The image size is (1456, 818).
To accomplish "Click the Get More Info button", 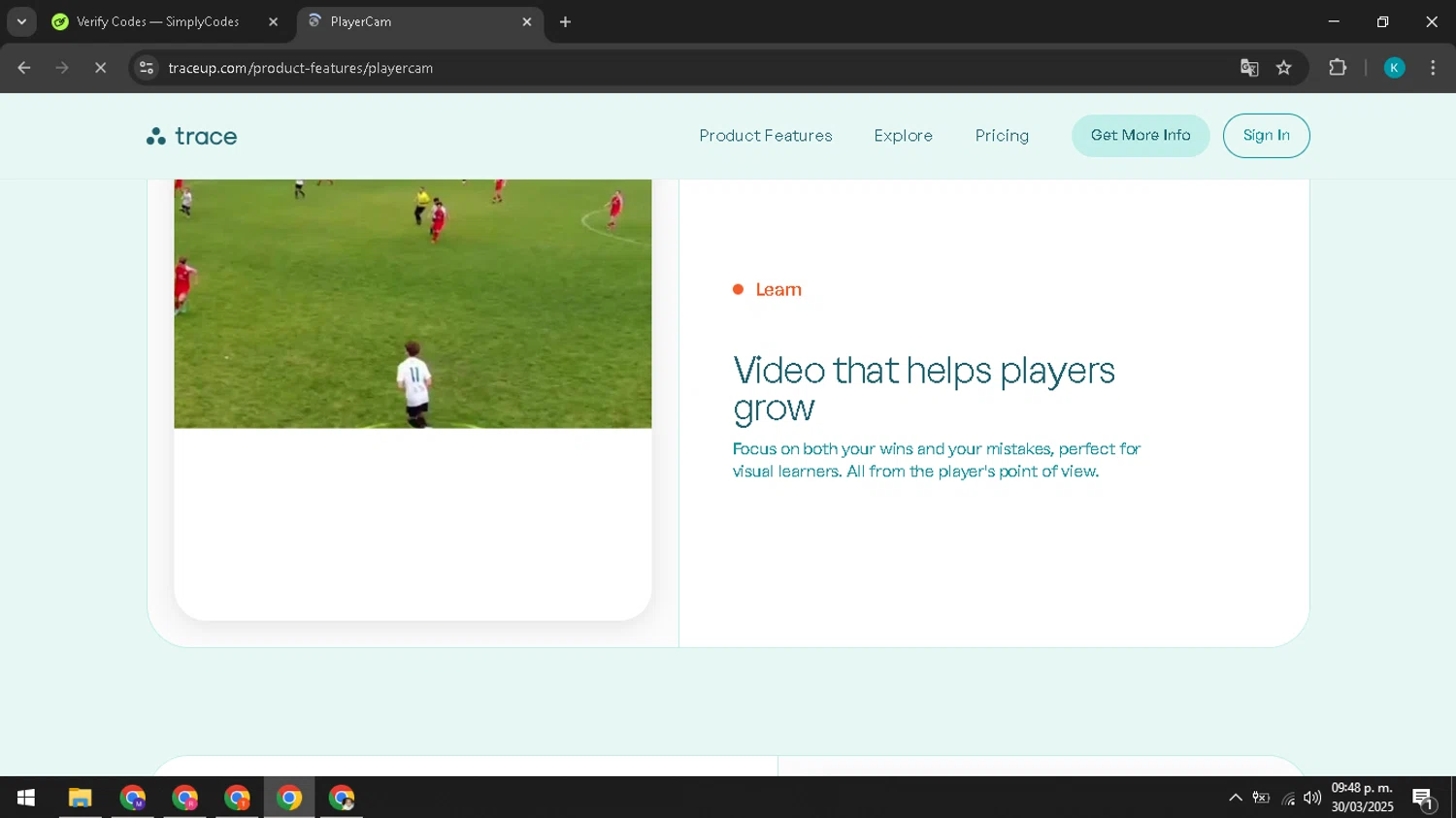I will (x=1141, y=136).
